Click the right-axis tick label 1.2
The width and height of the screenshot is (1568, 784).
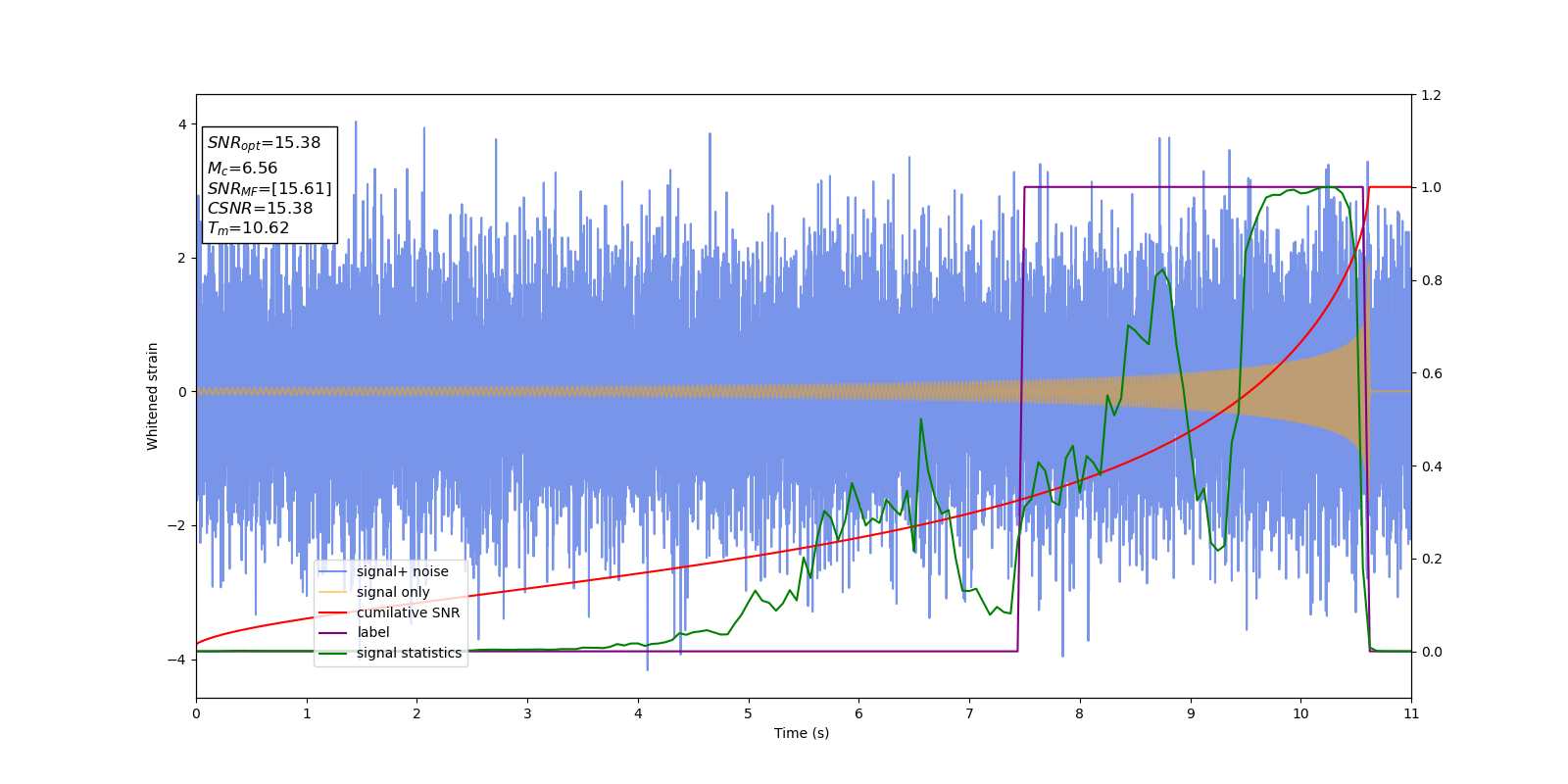1431,95
